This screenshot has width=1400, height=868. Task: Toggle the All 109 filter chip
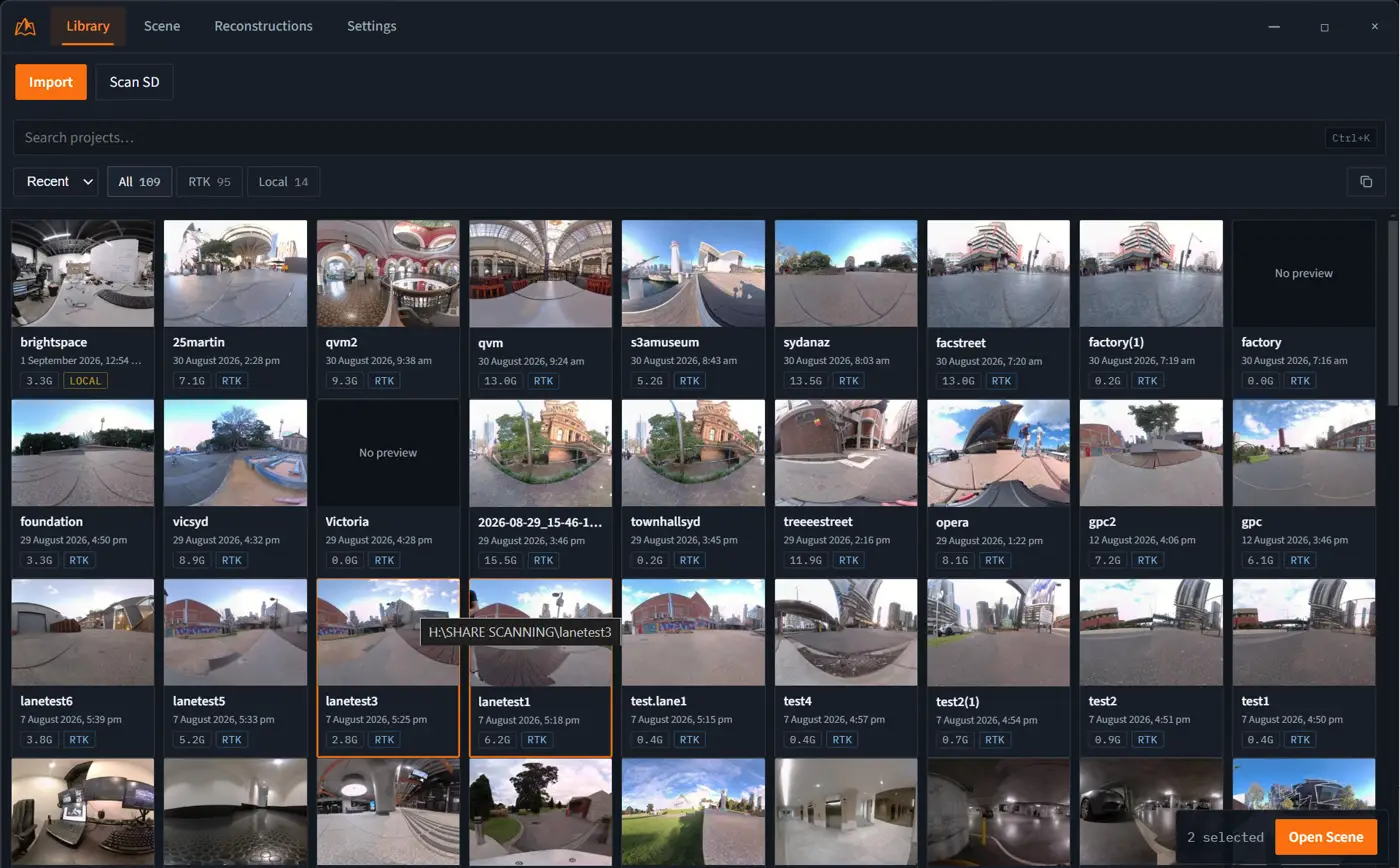[140, 181]
